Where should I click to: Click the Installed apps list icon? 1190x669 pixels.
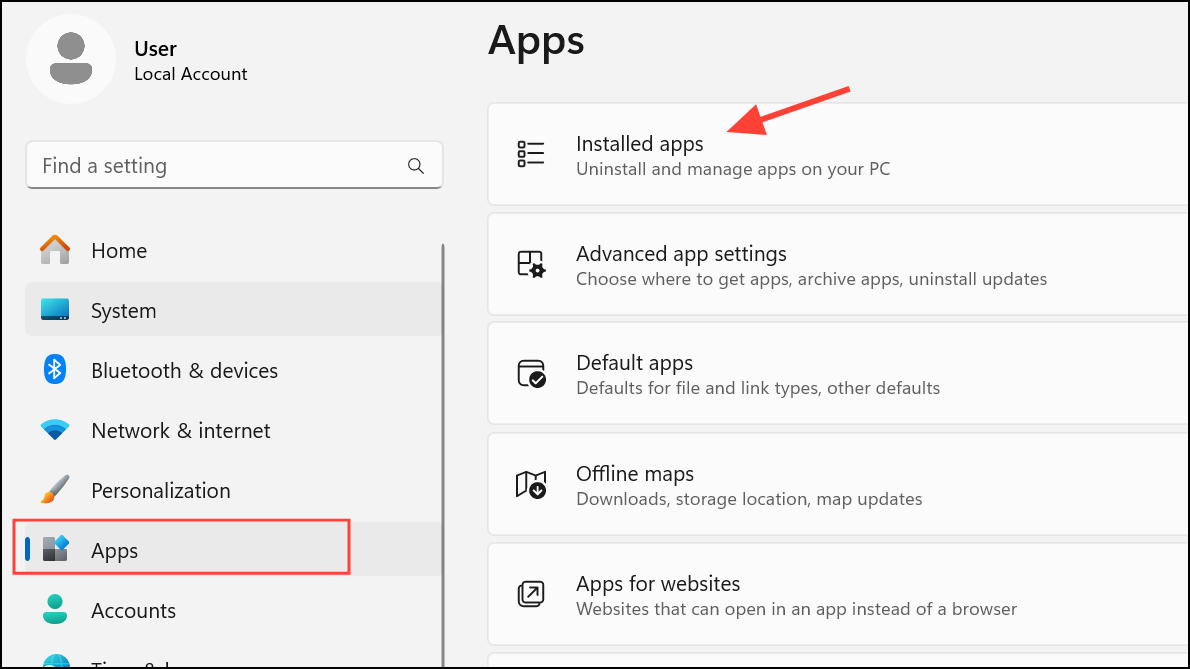(530, 154)
